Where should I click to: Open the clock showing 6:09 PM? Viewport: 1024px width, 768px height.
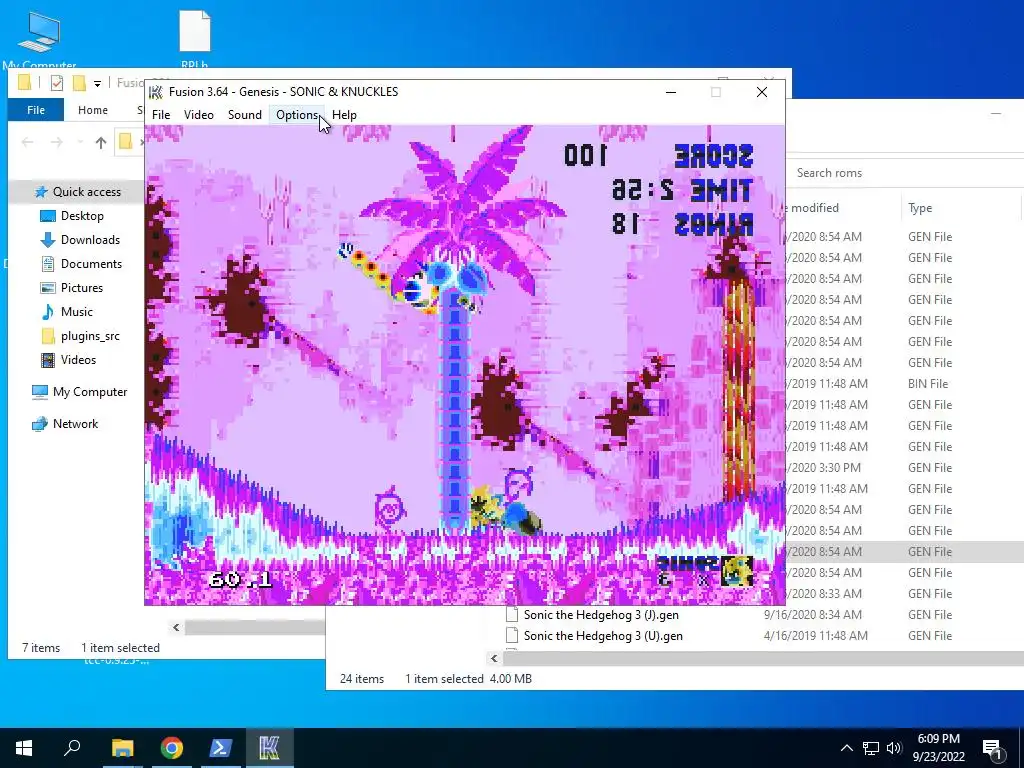click(x=938, y=748)
